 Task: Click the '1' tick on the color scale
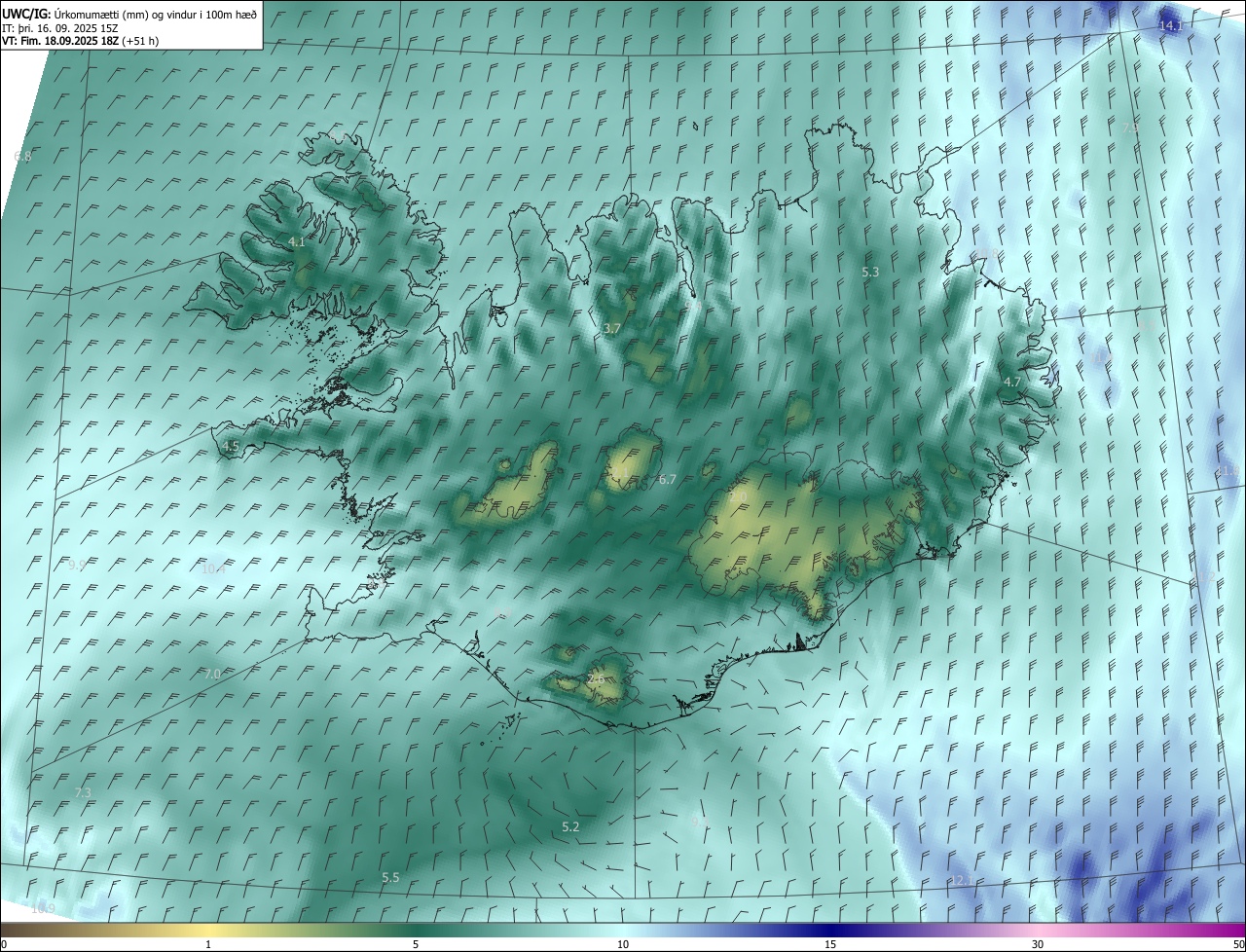tap(208, 944)
